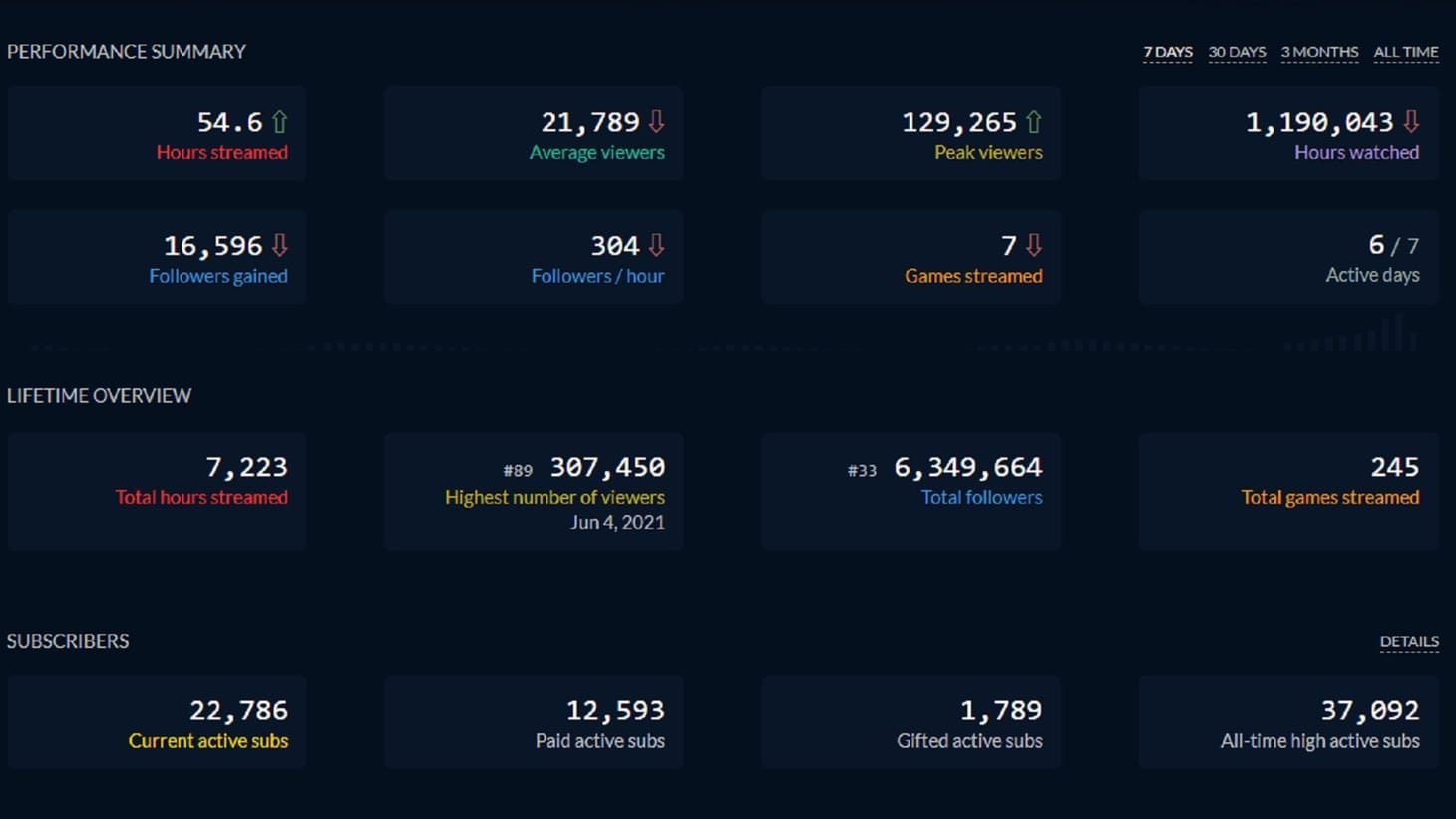Click the red down arrow beside Hours watched
1456x819 pixels.
(x=1411, y=122)
